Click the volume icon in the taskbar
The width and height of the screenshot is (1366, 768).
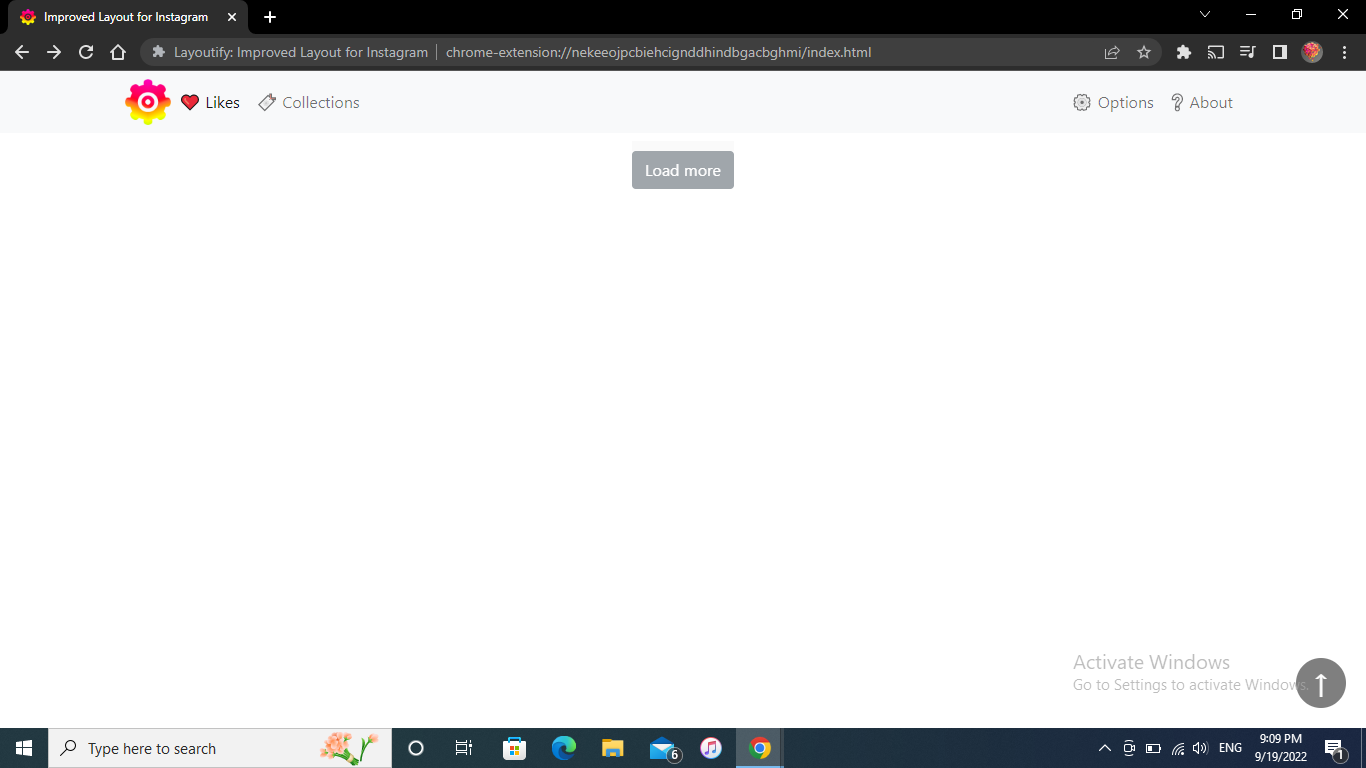[x=1200, y=747]
